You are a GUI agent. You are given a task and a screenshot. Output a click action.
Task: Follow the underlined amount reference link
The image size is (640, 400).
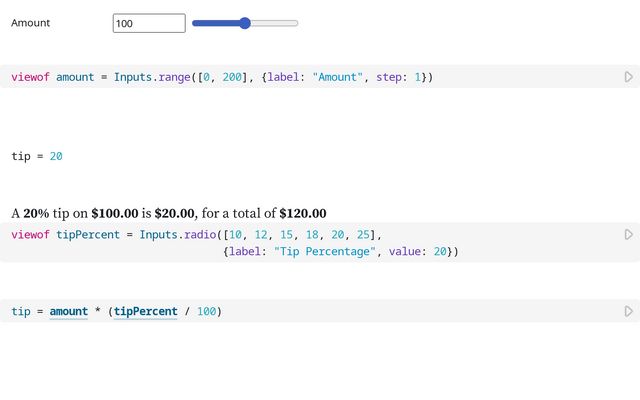pos(69,312)
